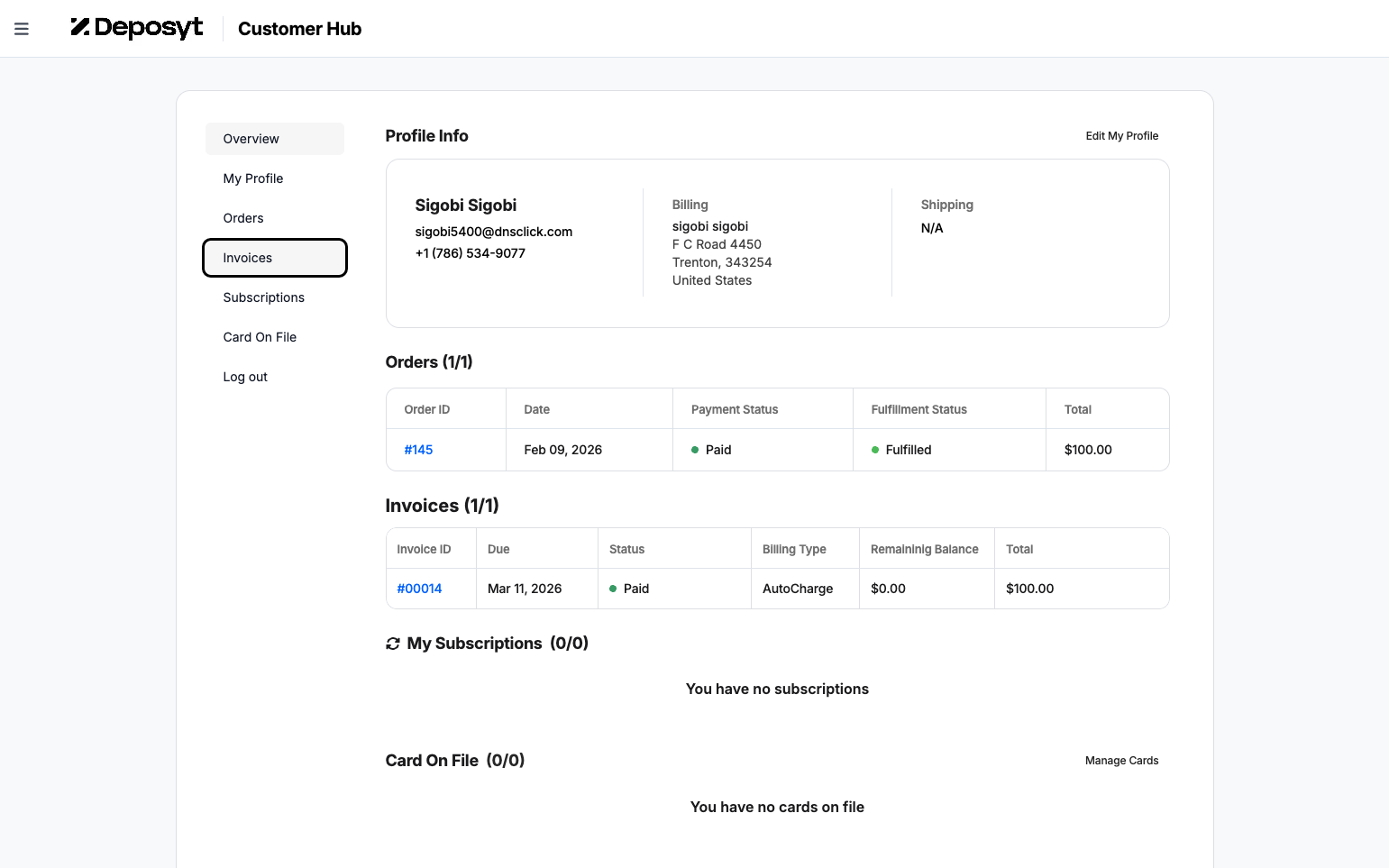Open invoice #00014 link
Image resolution: width=1389 pixels, height=868 pixels.
[x=419, y=589]
